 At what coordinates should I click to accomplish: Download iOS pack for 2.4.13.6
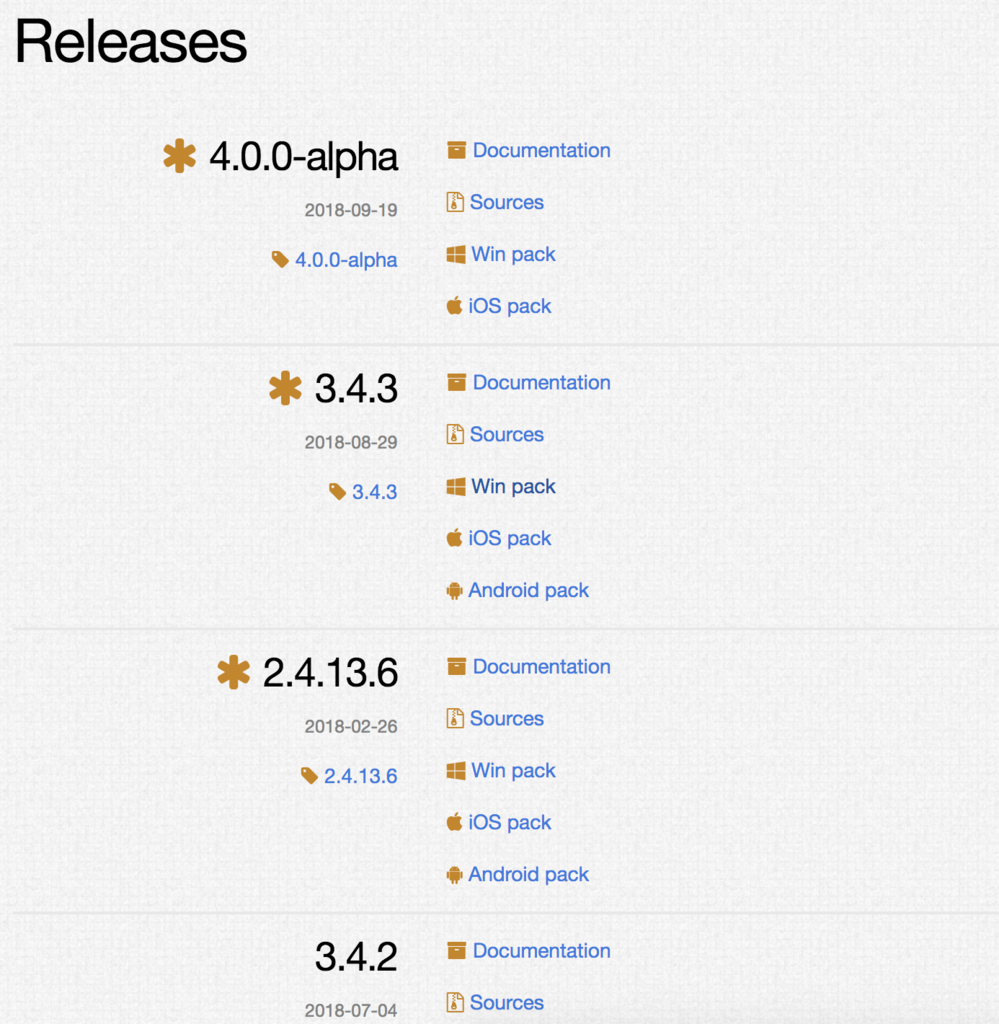509,822
